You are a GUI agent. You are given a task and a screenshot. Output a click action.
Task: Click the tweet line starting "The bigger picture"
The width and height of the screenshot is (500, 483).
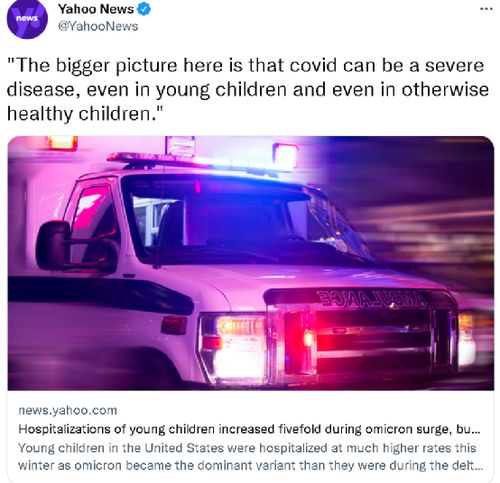(245, 65)
